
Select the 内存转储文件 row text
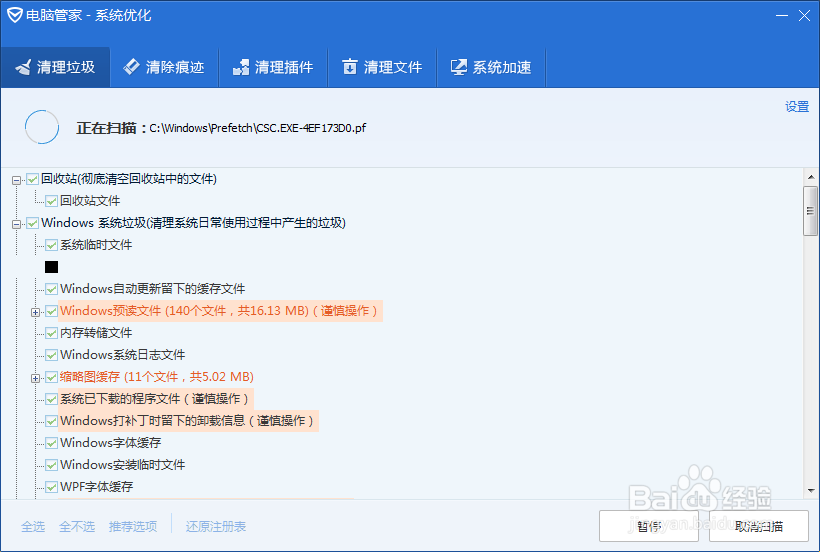(96, 333)
